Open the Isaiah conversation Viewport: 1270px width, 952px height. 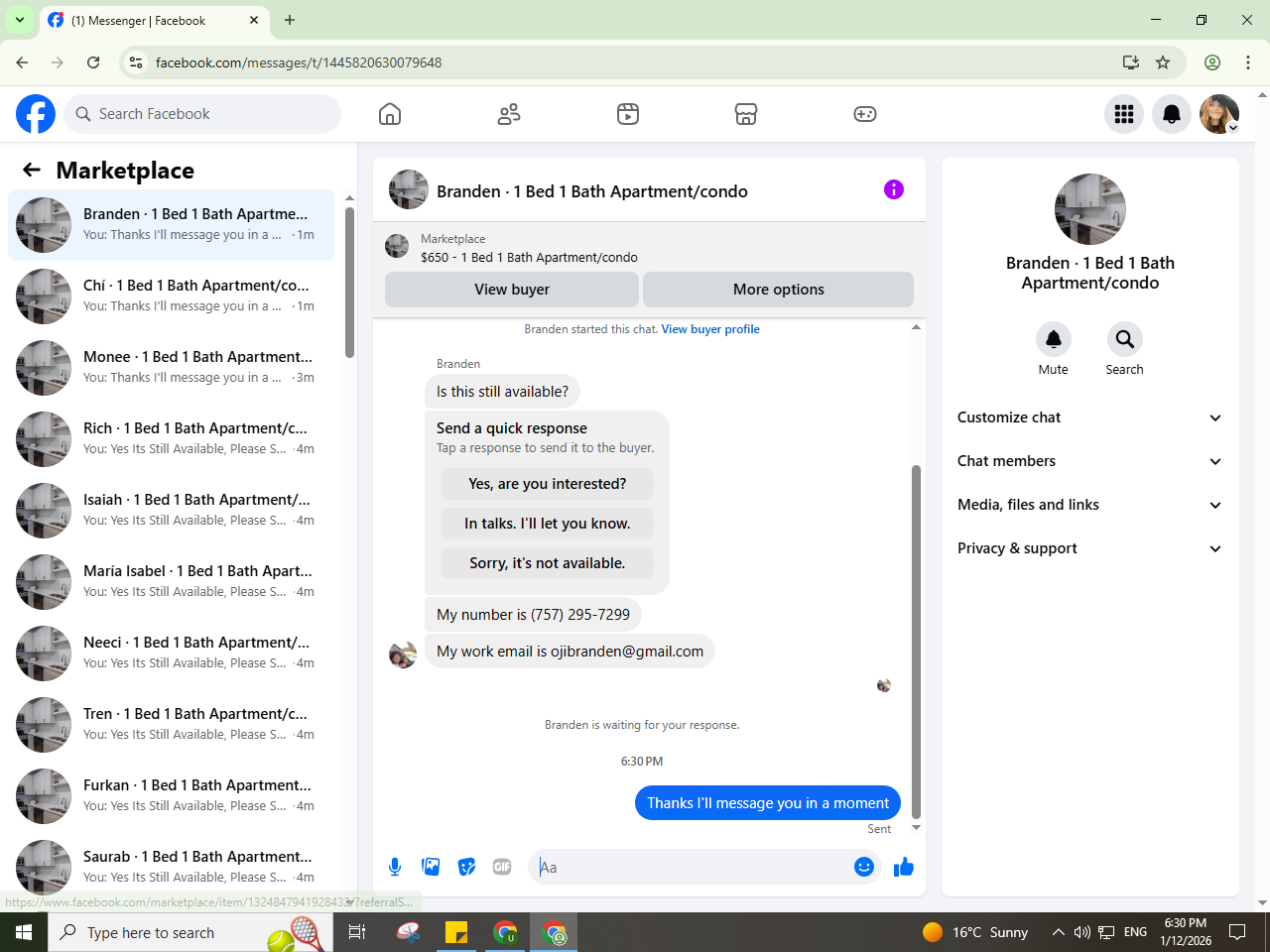tap(171, 510)
